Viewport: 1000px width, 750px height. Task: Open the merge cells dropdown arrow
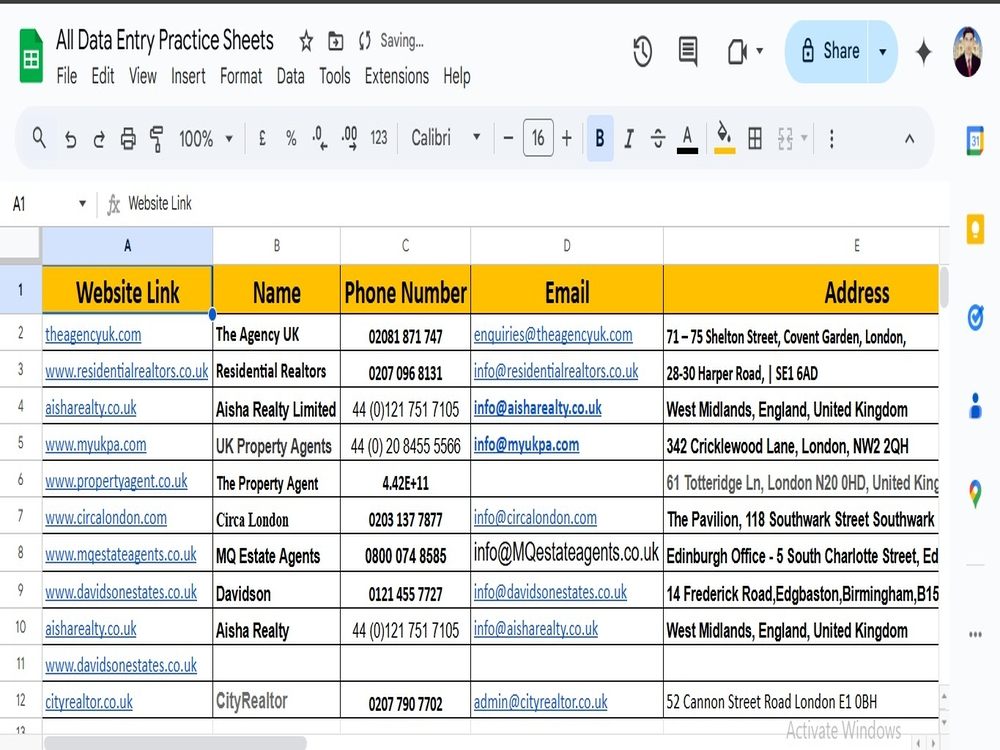point(804,138)
